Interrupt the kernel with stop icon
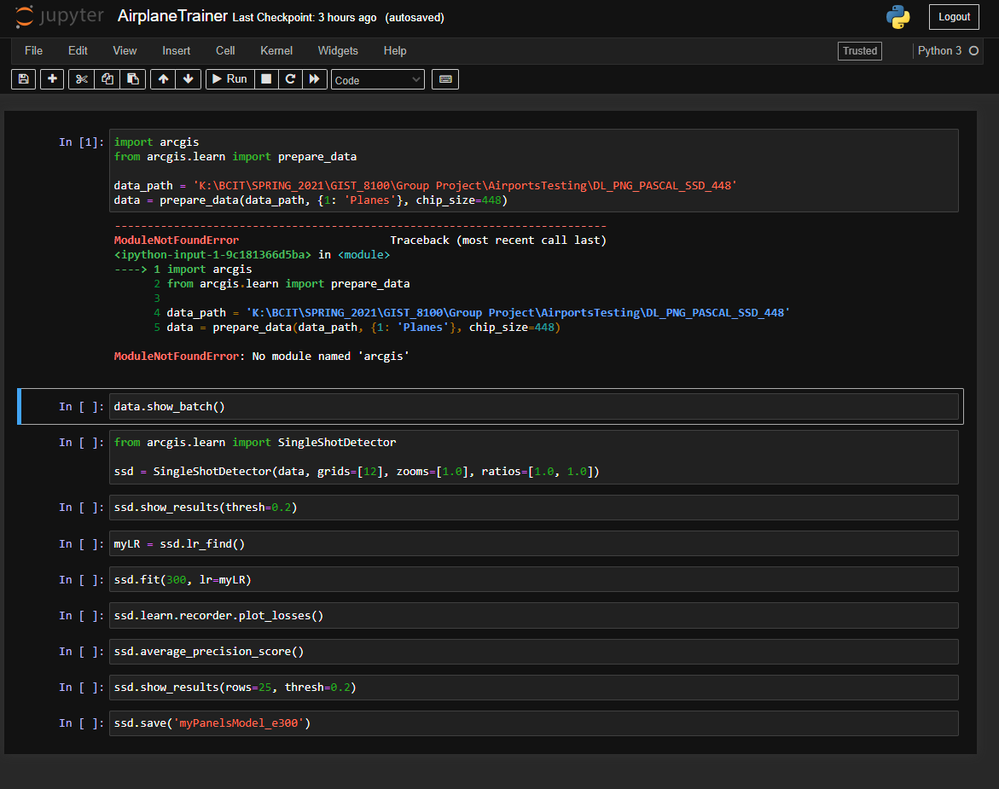Image resolution: width=999 pixels, height=789 pixels. tap(266, 79)
